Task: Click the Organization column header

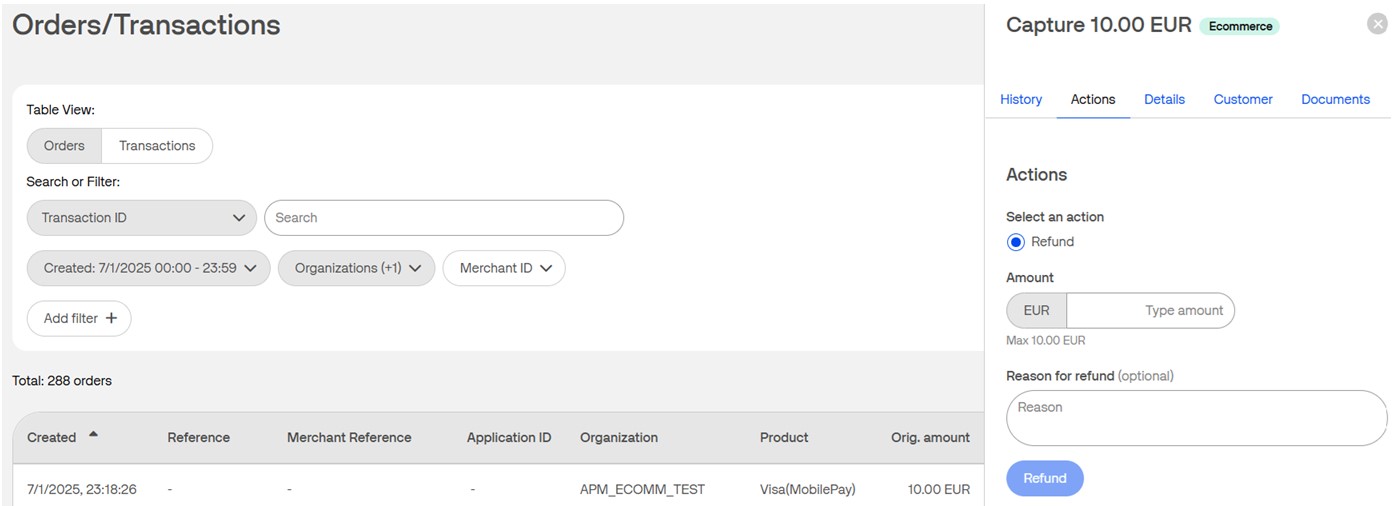Action: [619, 438]
